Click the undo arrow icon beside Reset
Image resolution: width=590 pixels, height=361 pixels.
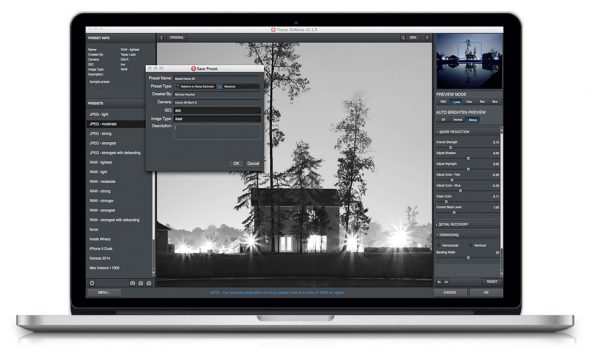pyautogui.click(x=439, y=282)
